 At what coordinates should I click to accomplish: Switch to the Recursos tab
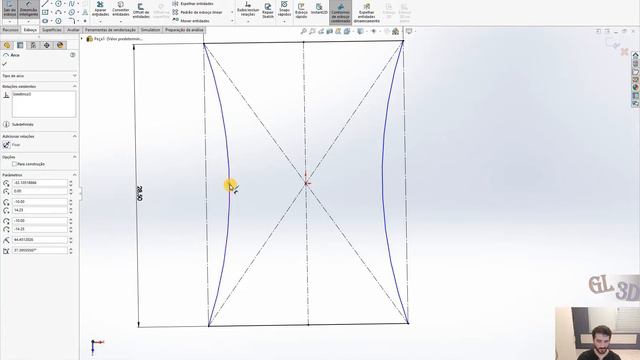(10, 30)
